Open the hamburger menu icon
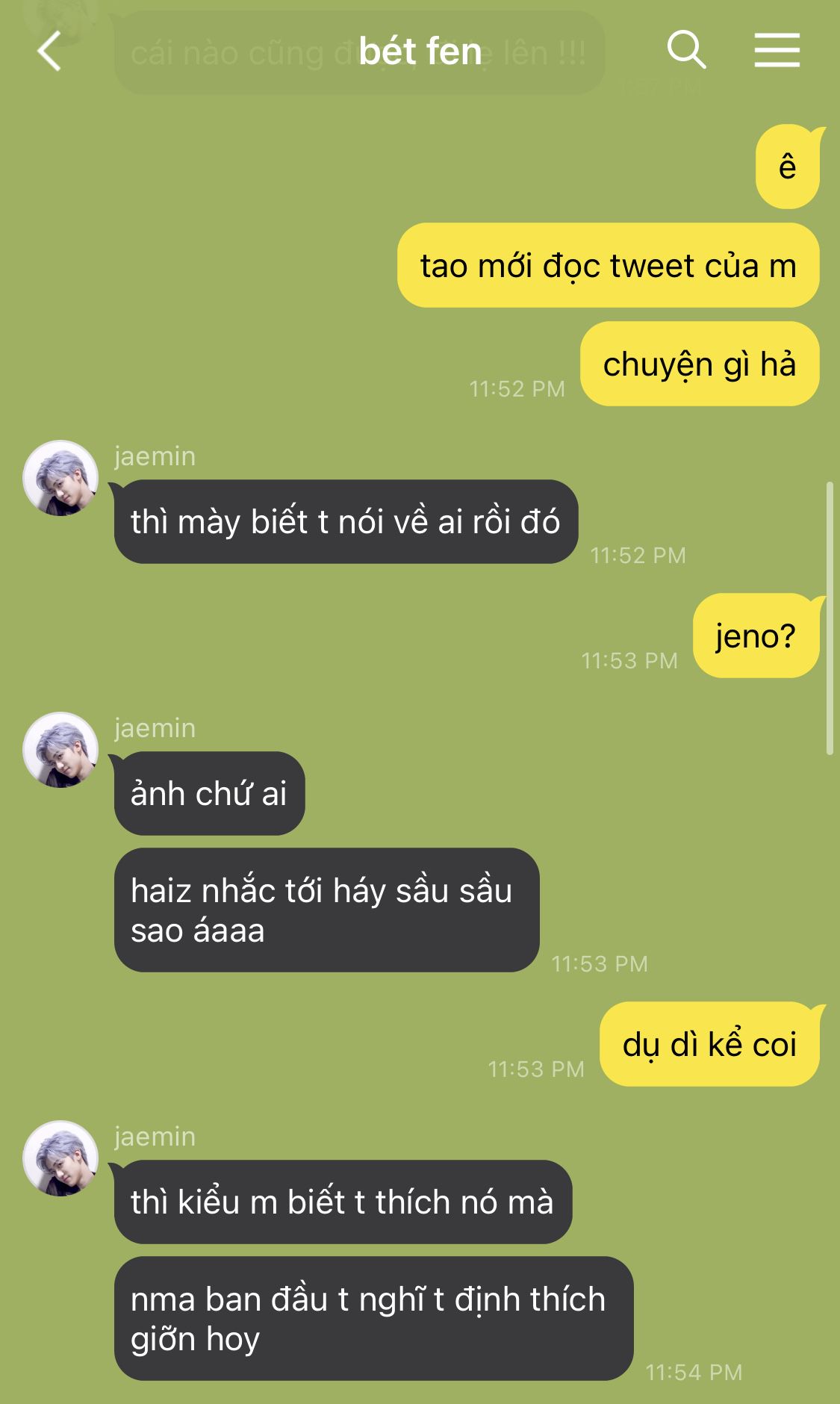This screenshot has height=1404, width=840. coord(777,50)
